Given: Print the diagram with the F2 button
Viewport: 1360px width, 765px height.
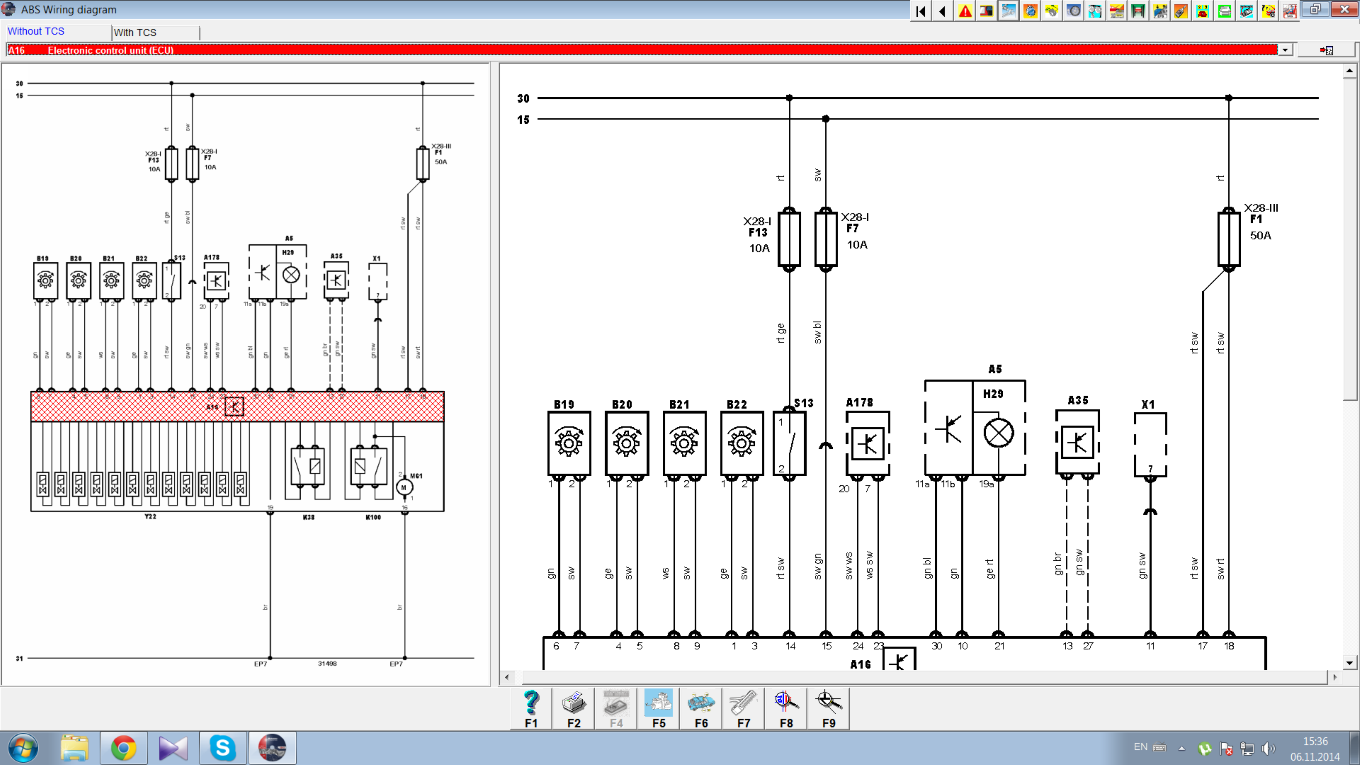Looking at the screenshot, I should 573,709.
